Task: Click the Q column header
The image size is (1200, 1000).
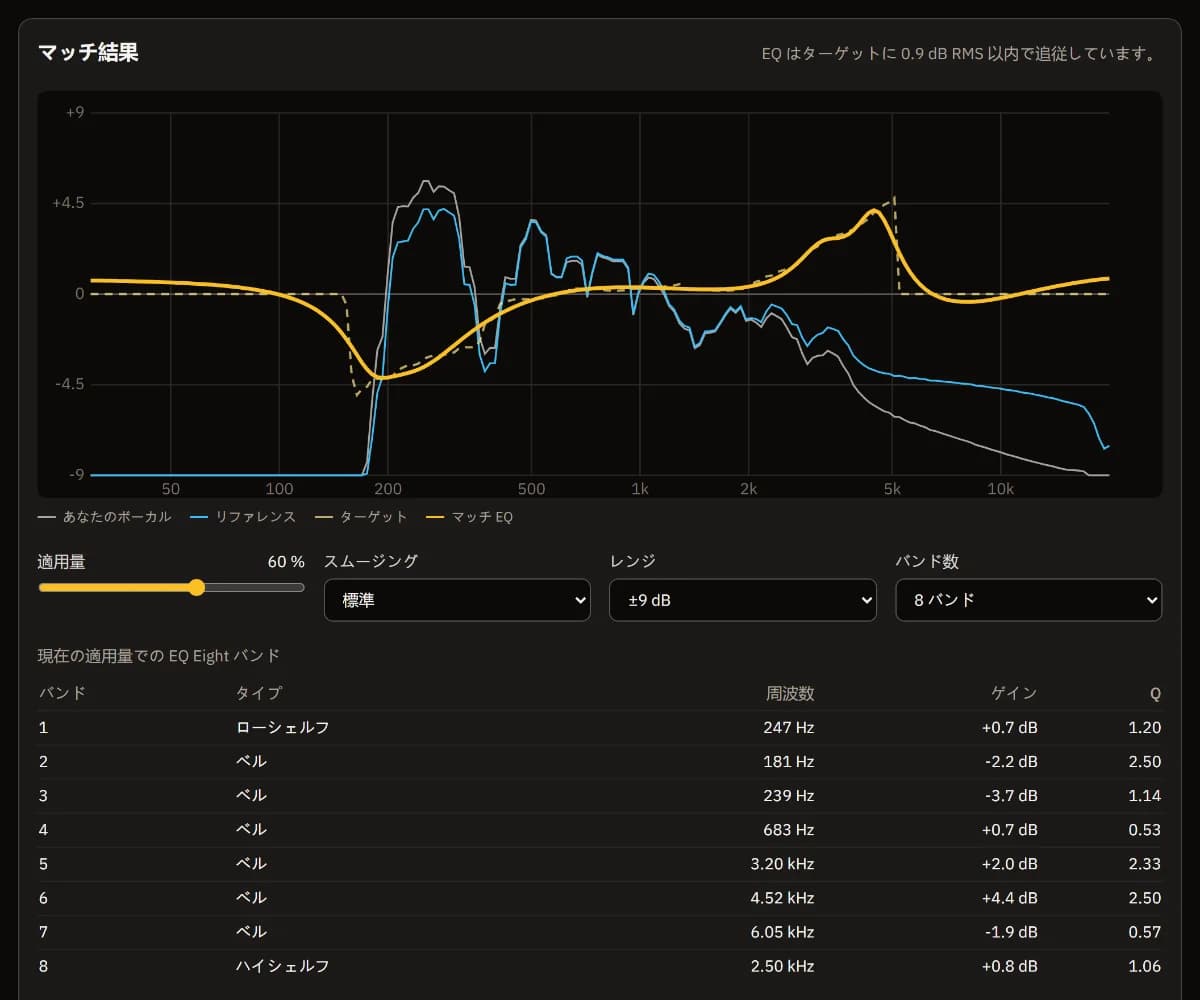Action: pos(1155,693)
